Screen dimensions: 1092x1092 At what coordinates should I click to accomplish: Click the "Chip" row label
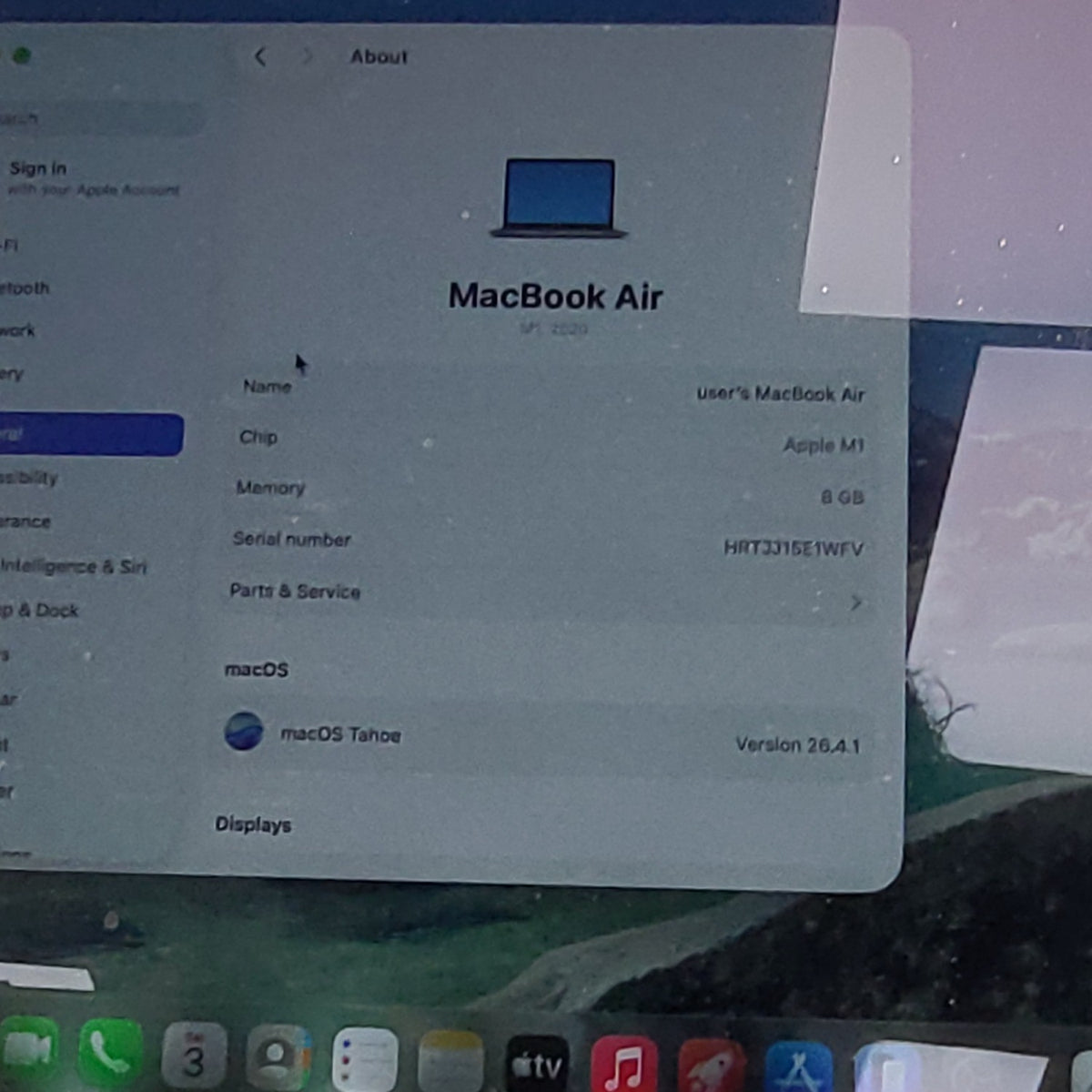[x=258, y=437]
